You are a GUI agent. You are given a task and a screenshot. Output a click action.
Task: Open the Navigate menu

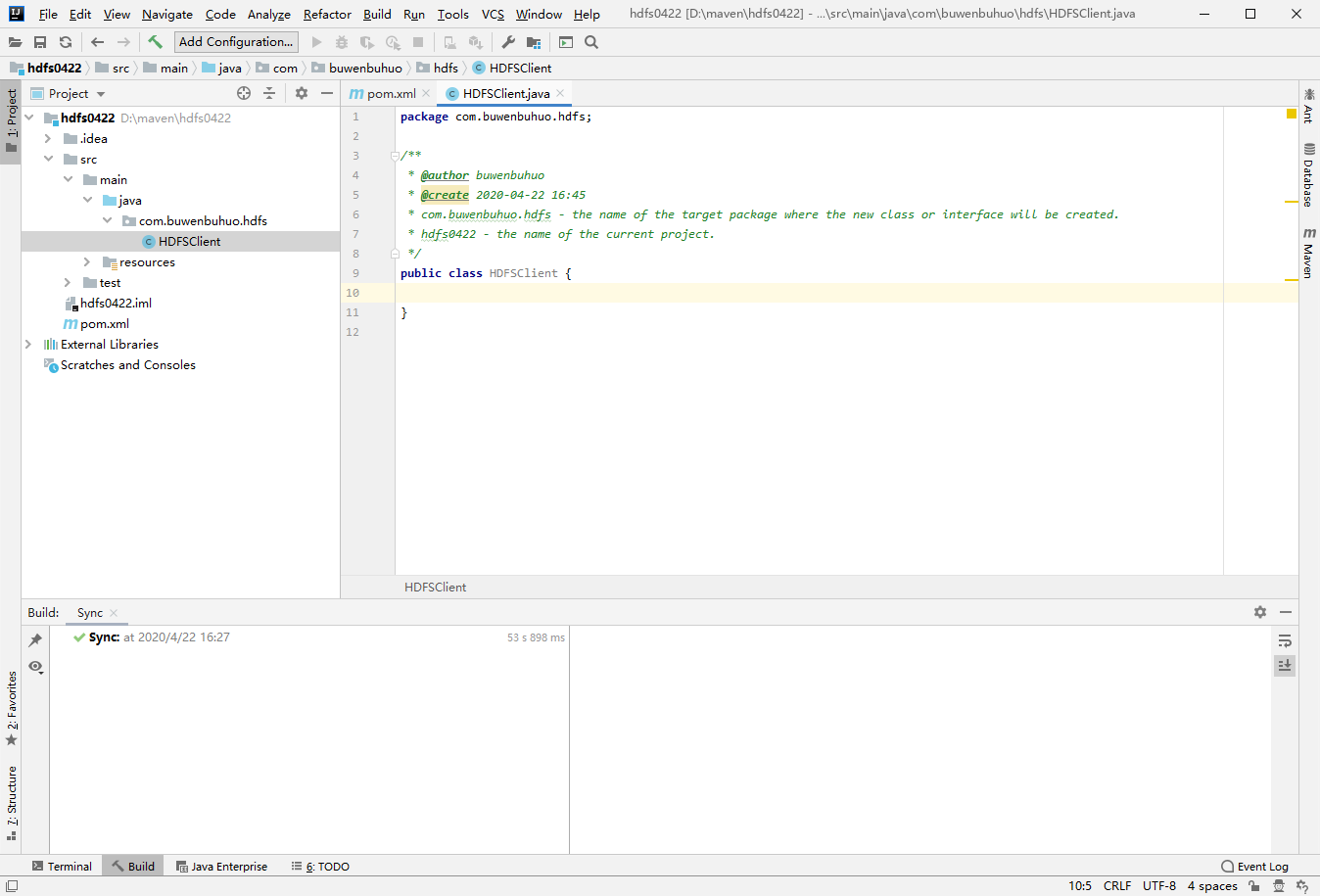[x=166, y=14]
